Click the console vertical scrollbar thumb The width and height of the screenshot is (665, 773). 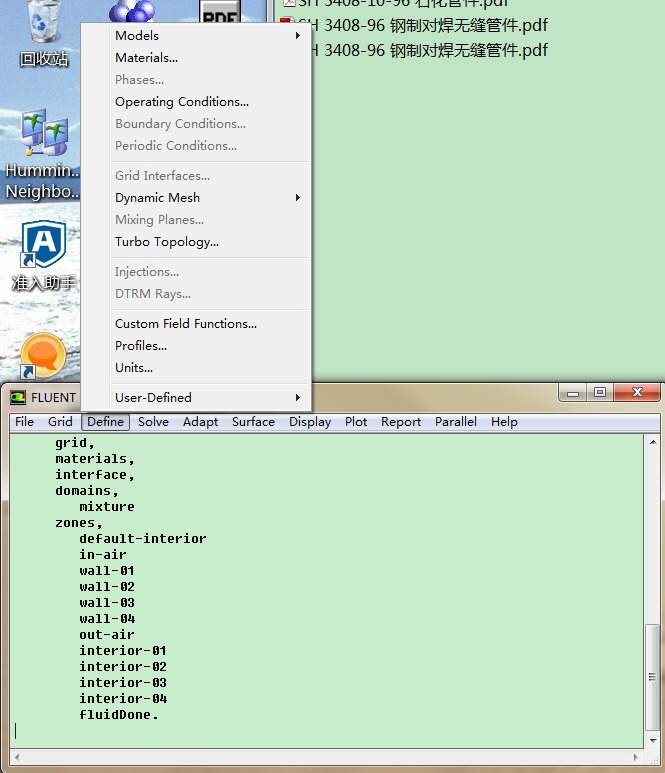(653, 677)
